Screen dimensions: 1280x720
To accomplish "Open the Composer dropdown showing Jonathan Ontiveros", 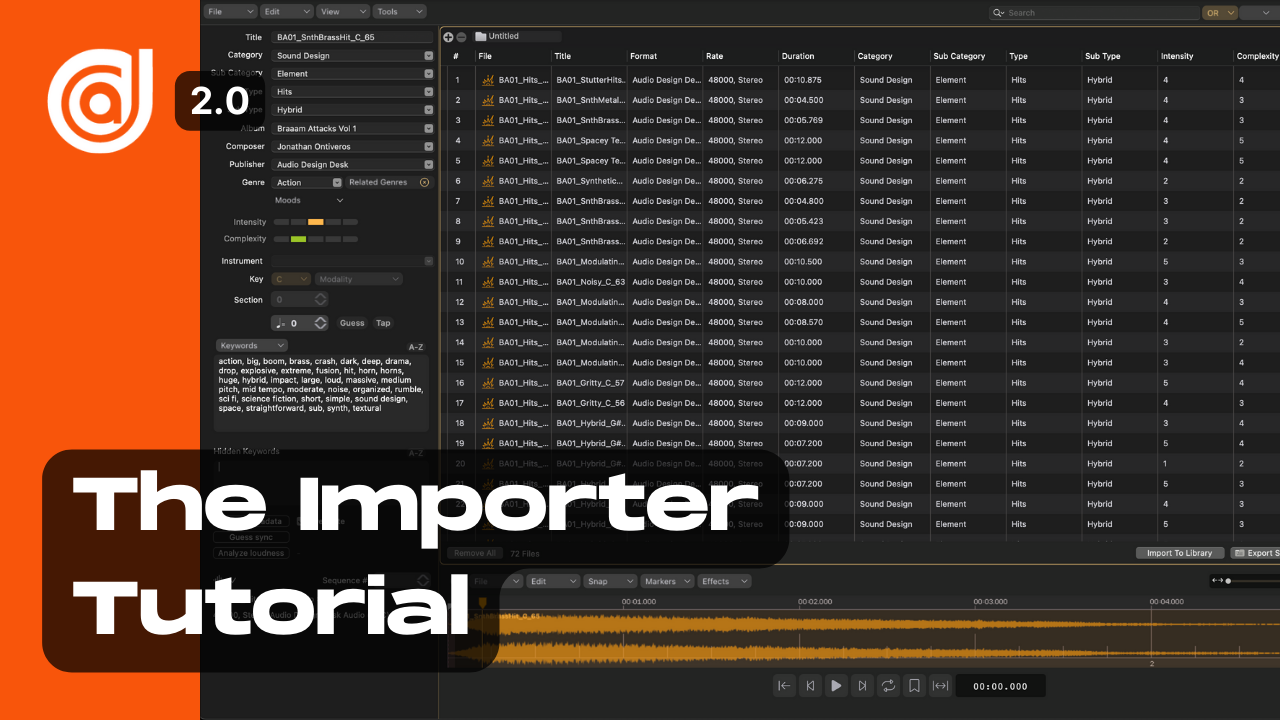I will point(354,146).
